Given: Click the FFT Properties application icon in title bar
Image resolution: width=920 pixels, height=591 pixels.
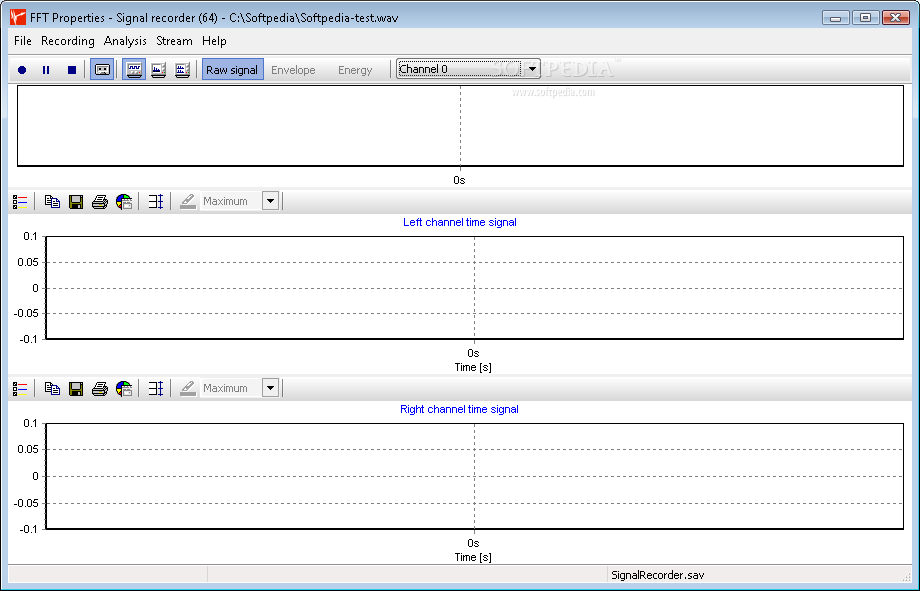Looking at the screenshot, I should click(x=18, y=17).
